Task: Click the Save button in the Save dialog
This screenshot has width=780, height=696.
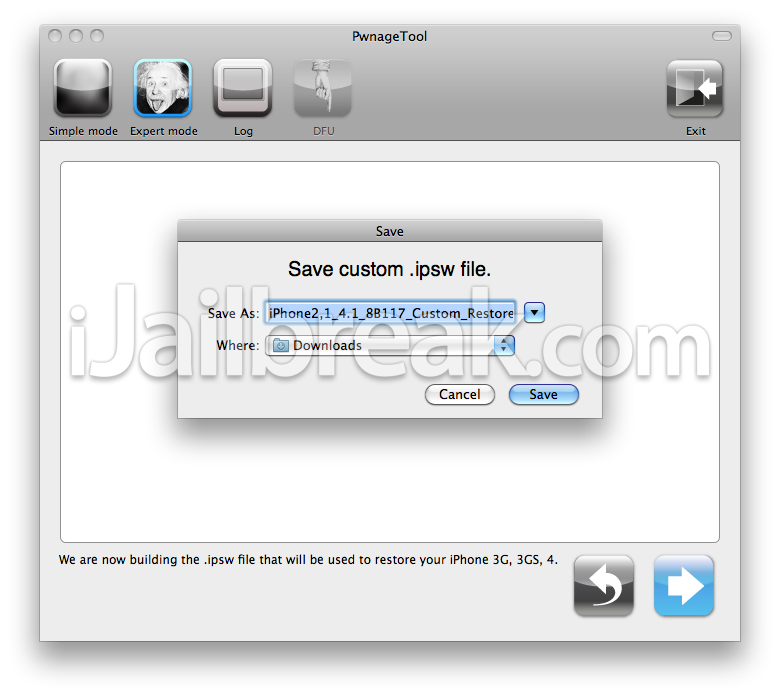Action: (x=544, y=395)
